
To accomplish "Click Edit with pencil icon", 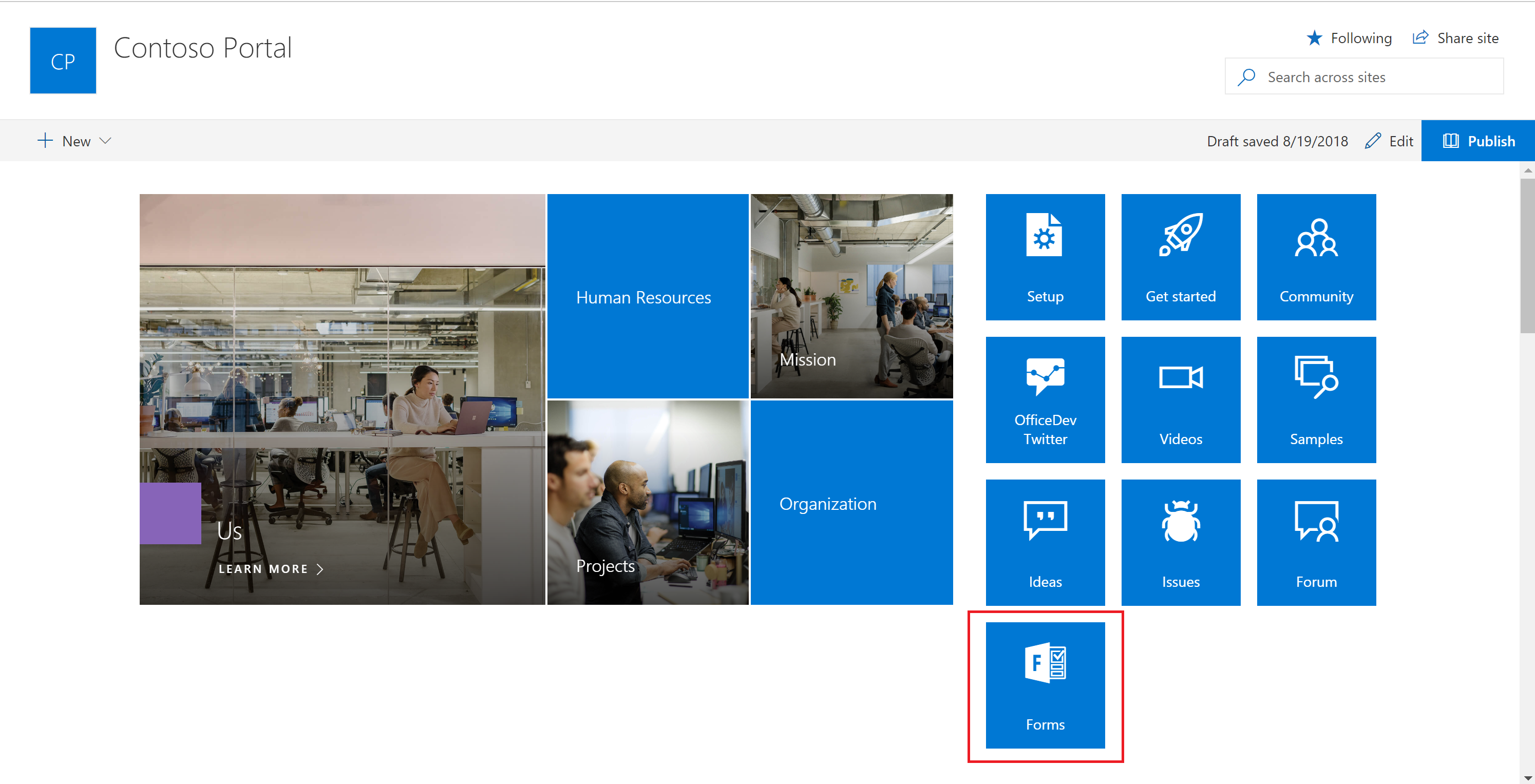I will tap(1389, 141).
